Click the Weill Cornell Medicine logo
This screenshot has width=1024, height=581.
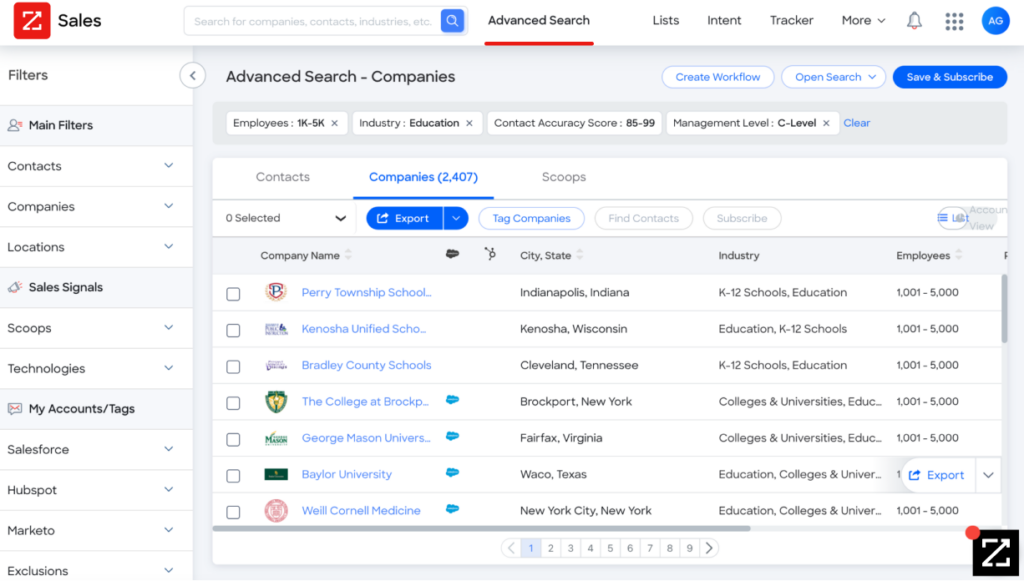click(276, 510)
